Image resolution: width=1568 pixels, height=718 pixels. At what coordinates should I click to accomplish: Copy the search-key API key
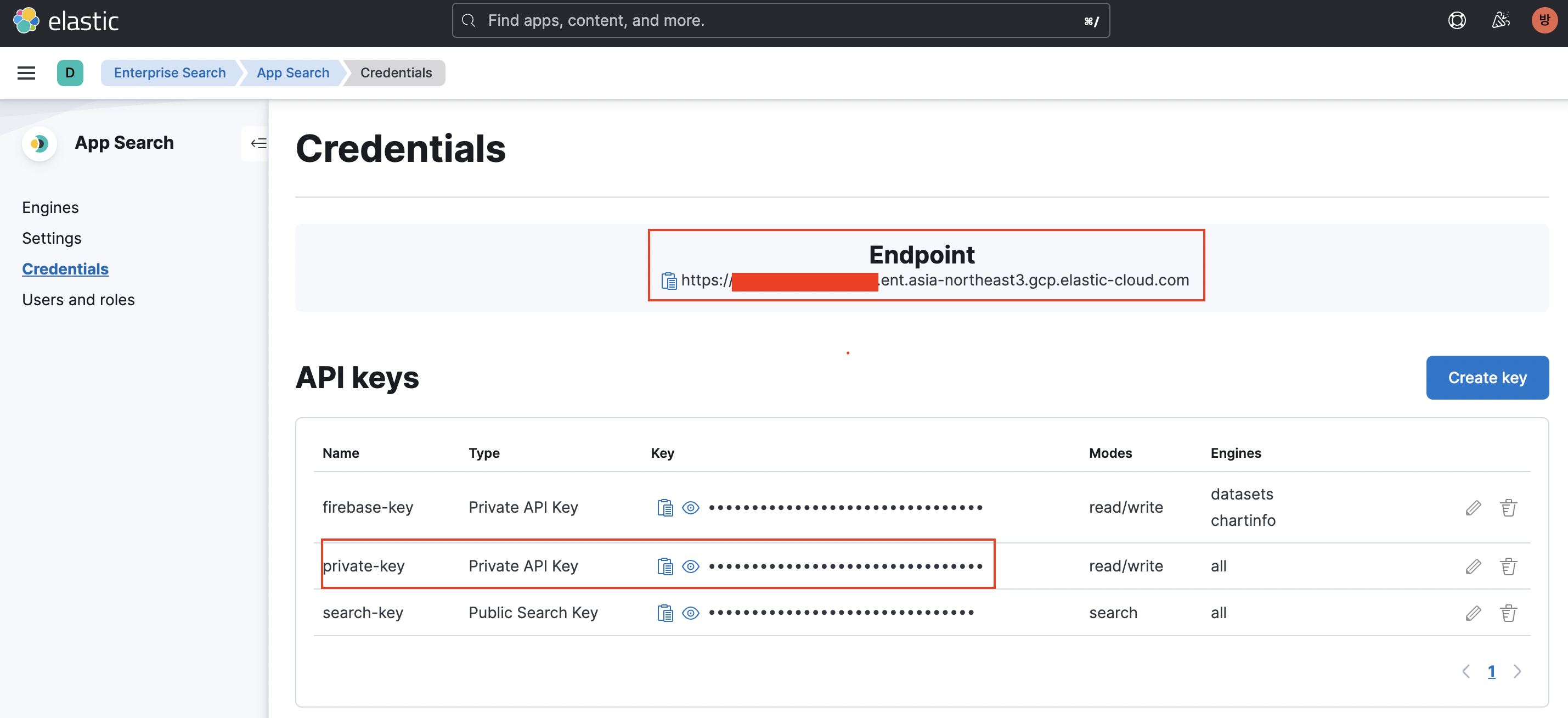(665, 613)
